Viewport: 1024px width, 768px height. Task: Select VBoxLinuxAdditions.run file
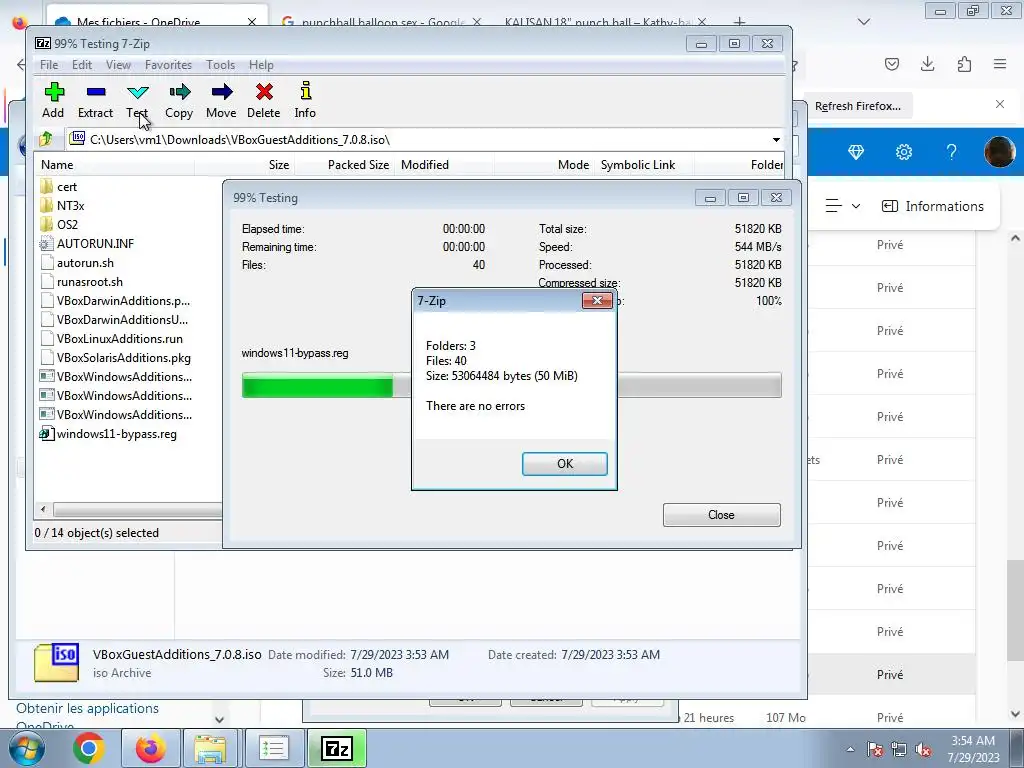tap(111, 339)
